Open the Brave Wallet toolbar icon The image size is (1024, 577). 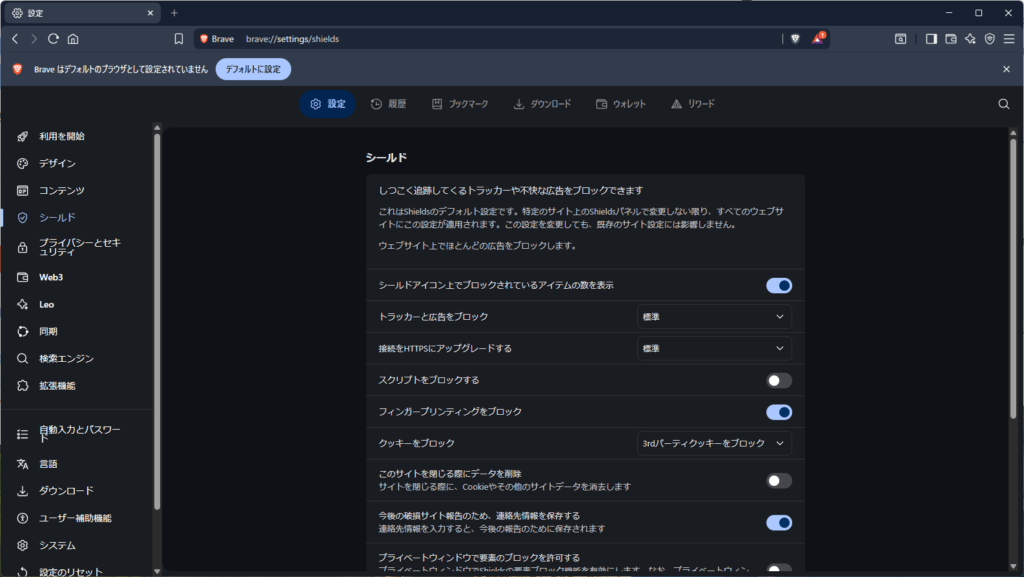[x=951, y=39]
